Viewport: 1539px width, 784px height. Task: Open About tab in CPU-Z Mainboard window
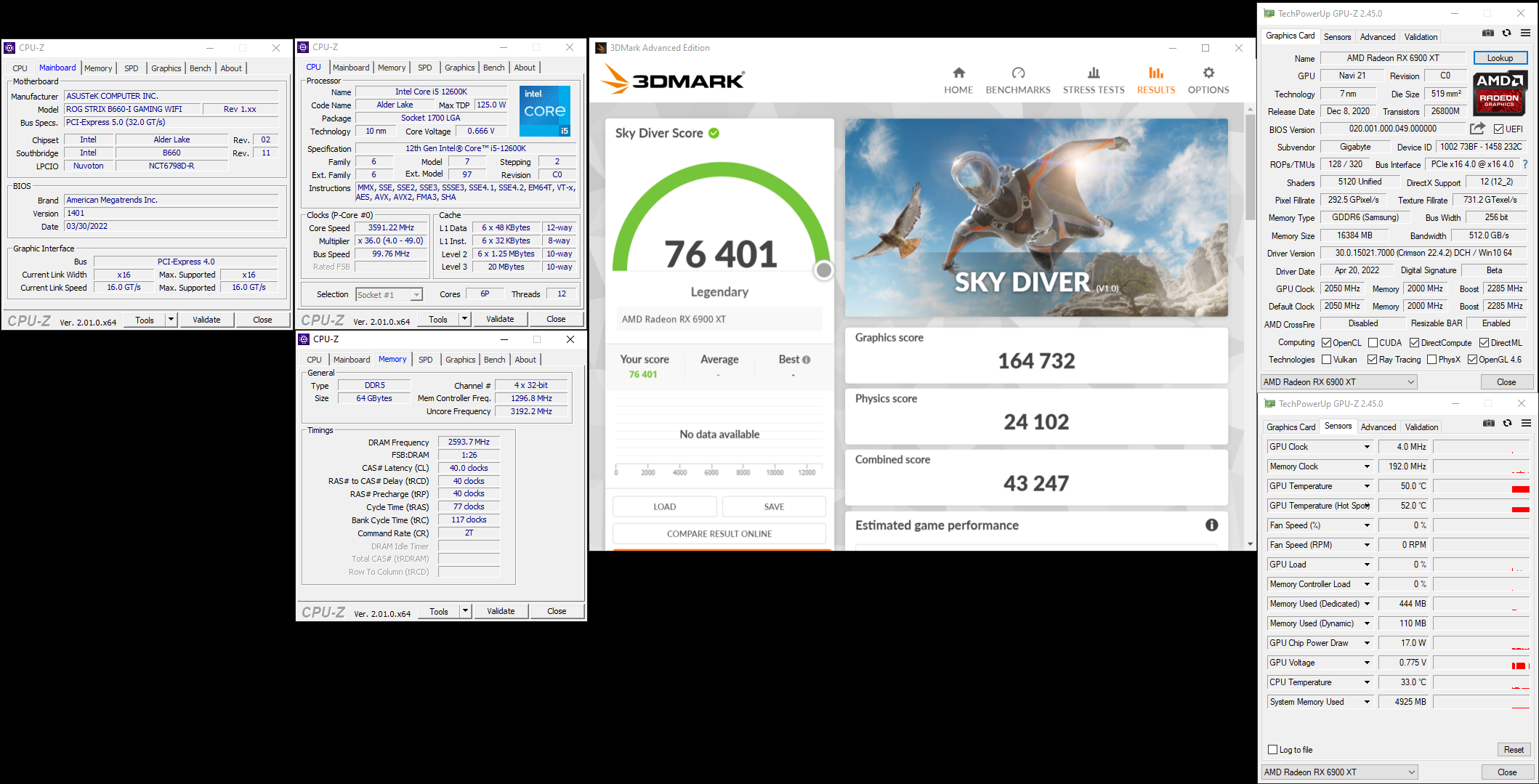click(x=231, y=68)
